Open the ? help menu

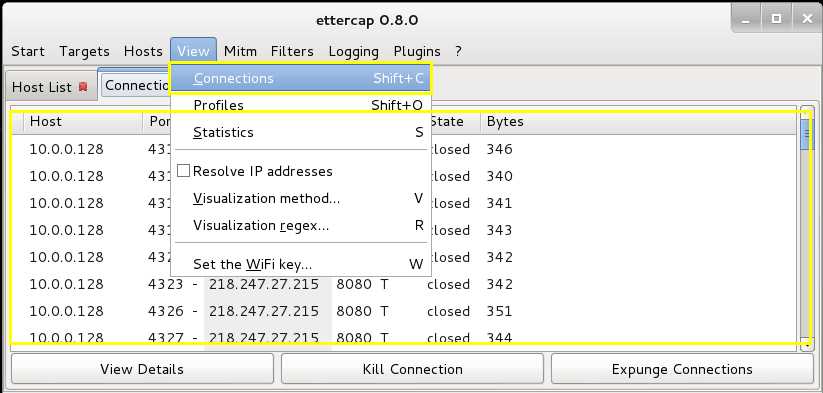[458, 51]
